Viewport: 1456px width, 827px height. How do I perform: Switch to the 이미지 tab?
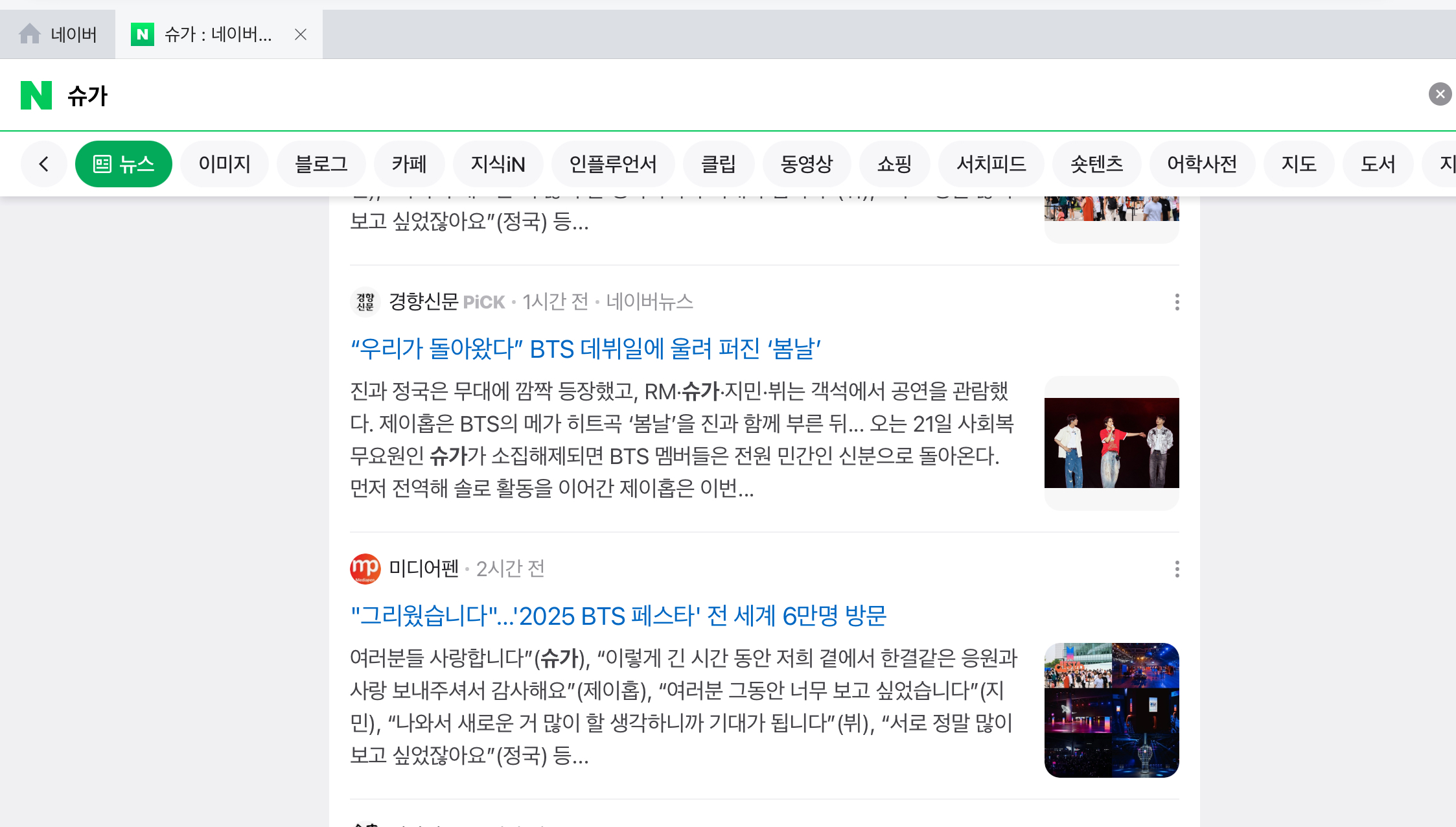(x=225, y=164)
